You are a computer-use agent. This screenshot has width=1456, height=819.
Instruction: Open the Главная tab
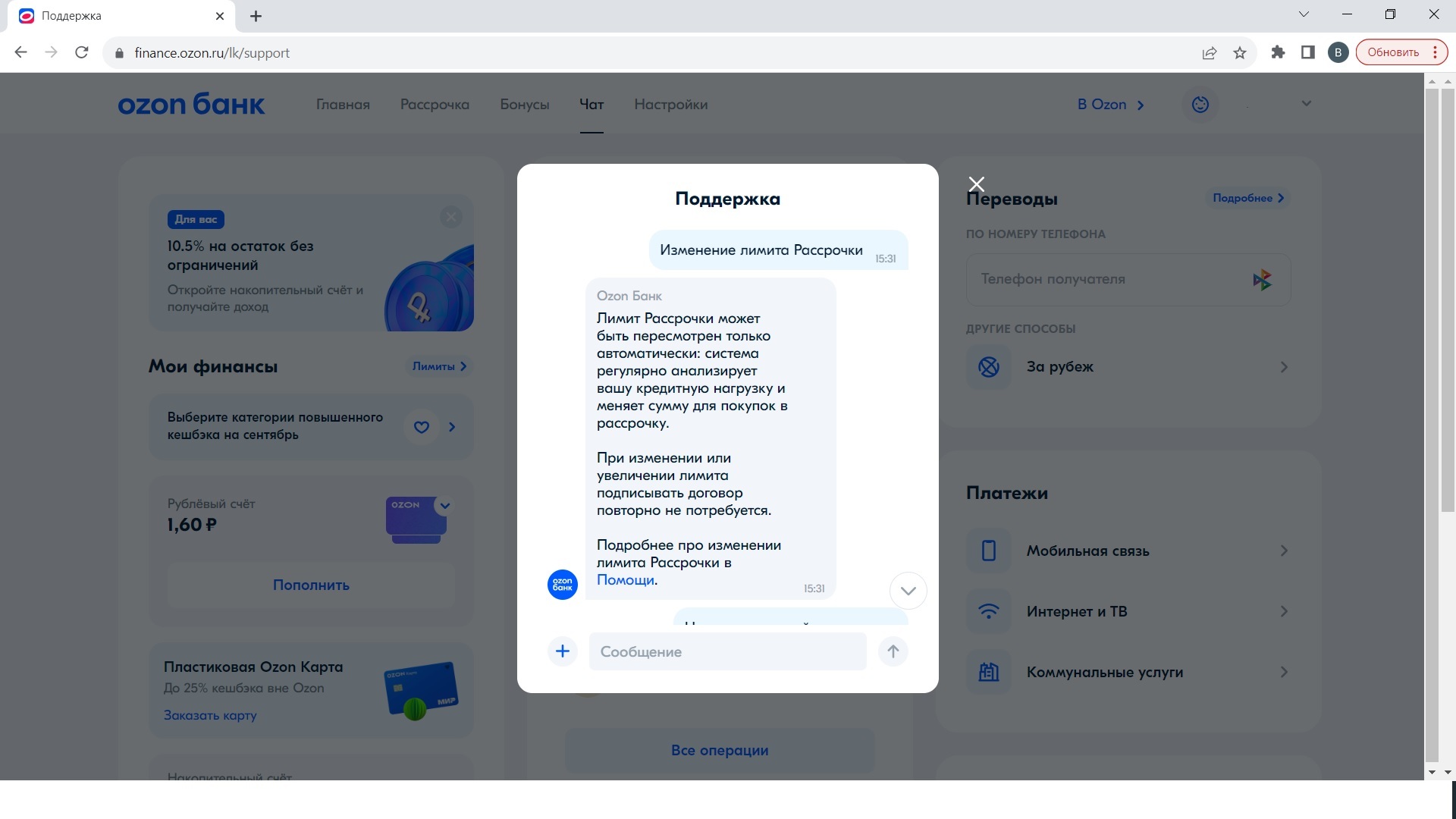343,105
